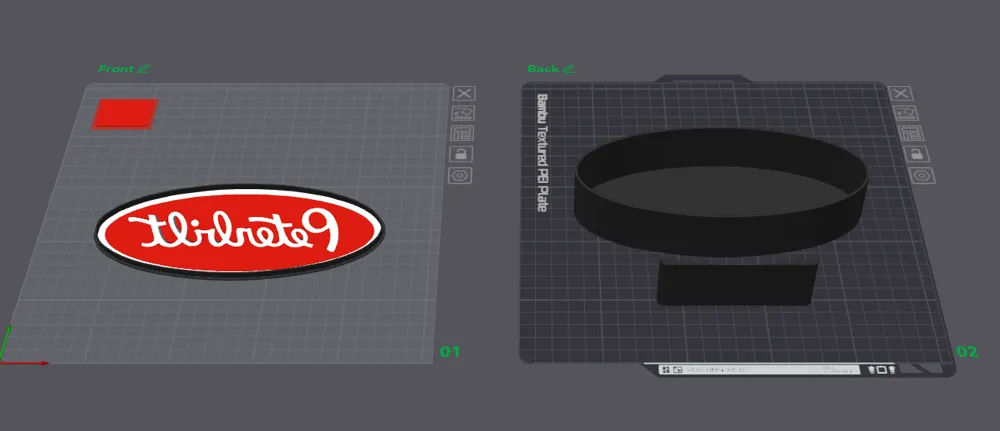Click the "Front" plate name label
The height and width of the screenshot is (431, 1000).
tap(116, 68)
